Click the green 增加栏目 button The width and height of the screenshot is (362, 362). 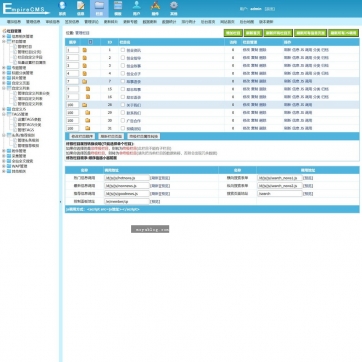pos(233,33)
